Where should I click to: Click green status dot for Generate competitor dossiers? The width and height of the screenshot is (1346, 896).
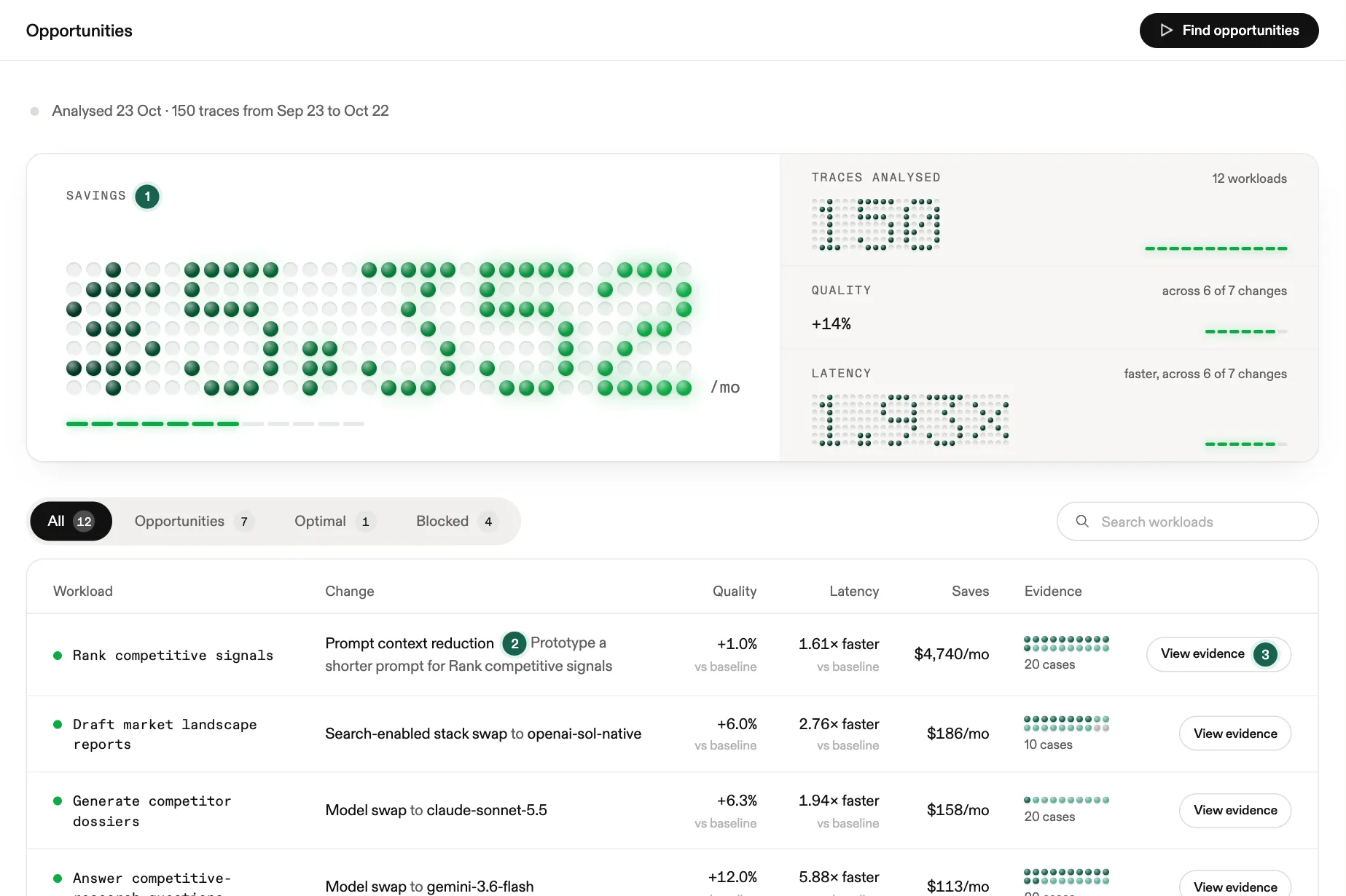coord(58,801)
